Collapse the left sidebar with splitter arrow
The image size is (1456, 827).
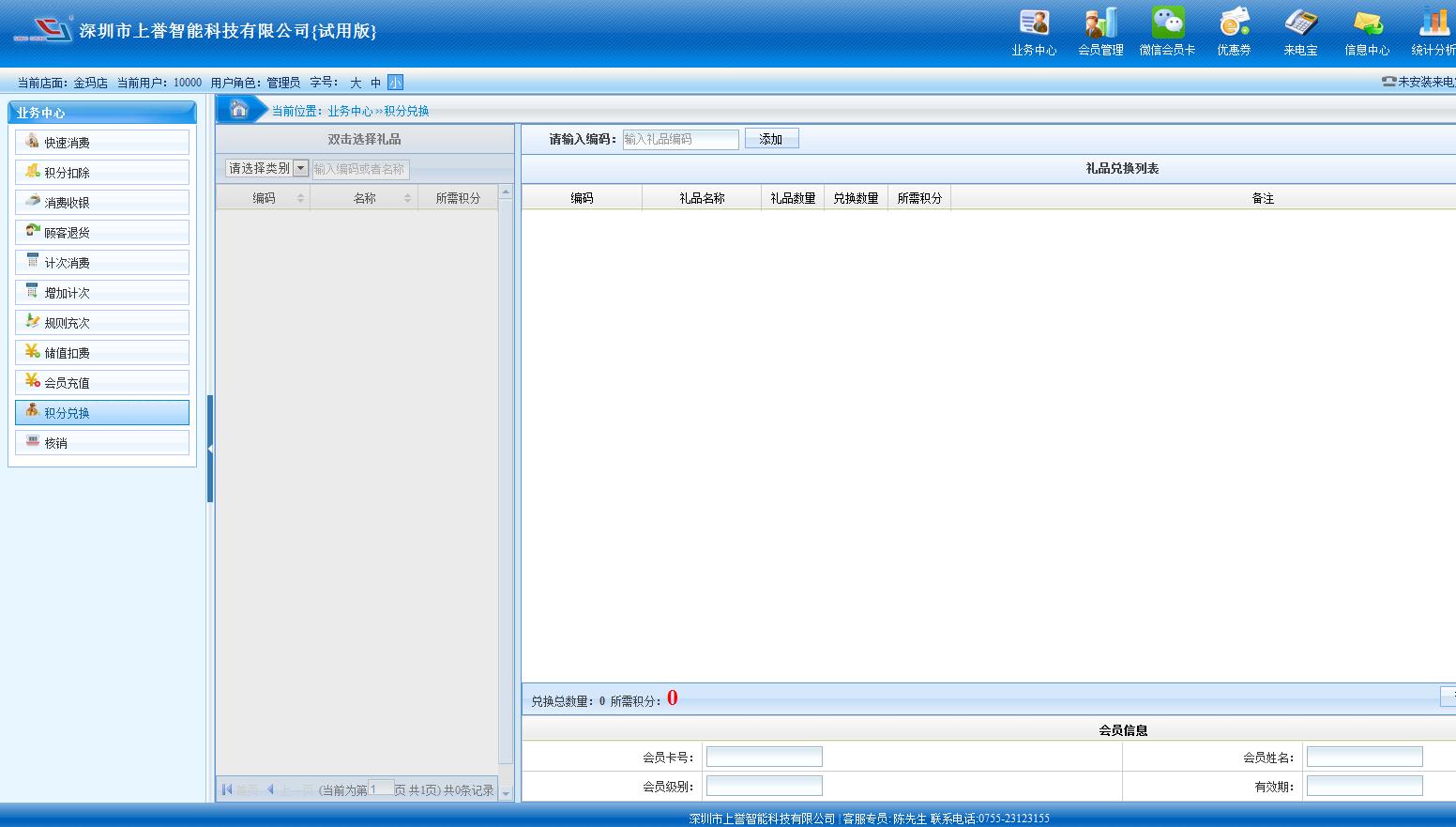(x=210, y=449)
